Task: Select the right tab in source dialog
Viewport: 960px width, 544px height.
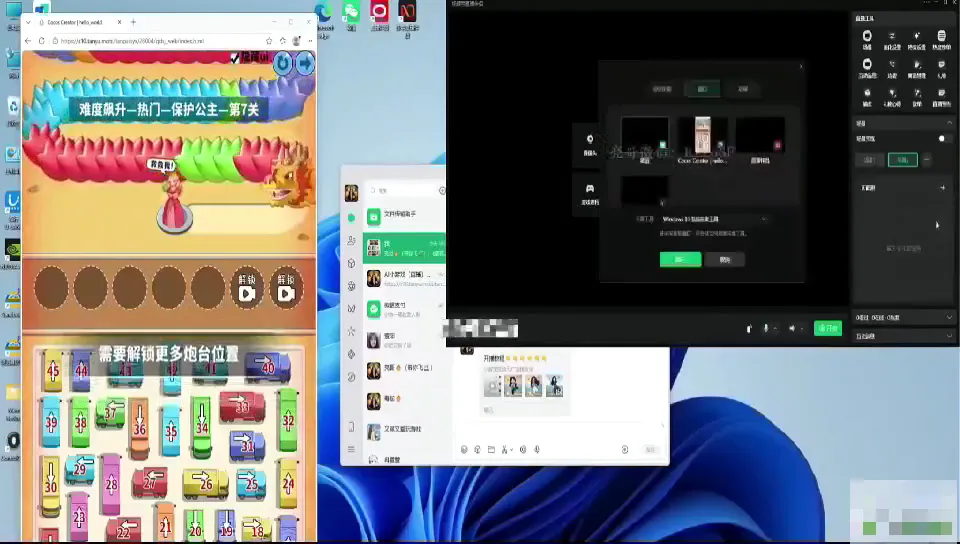Action: [x=743, y=89]
